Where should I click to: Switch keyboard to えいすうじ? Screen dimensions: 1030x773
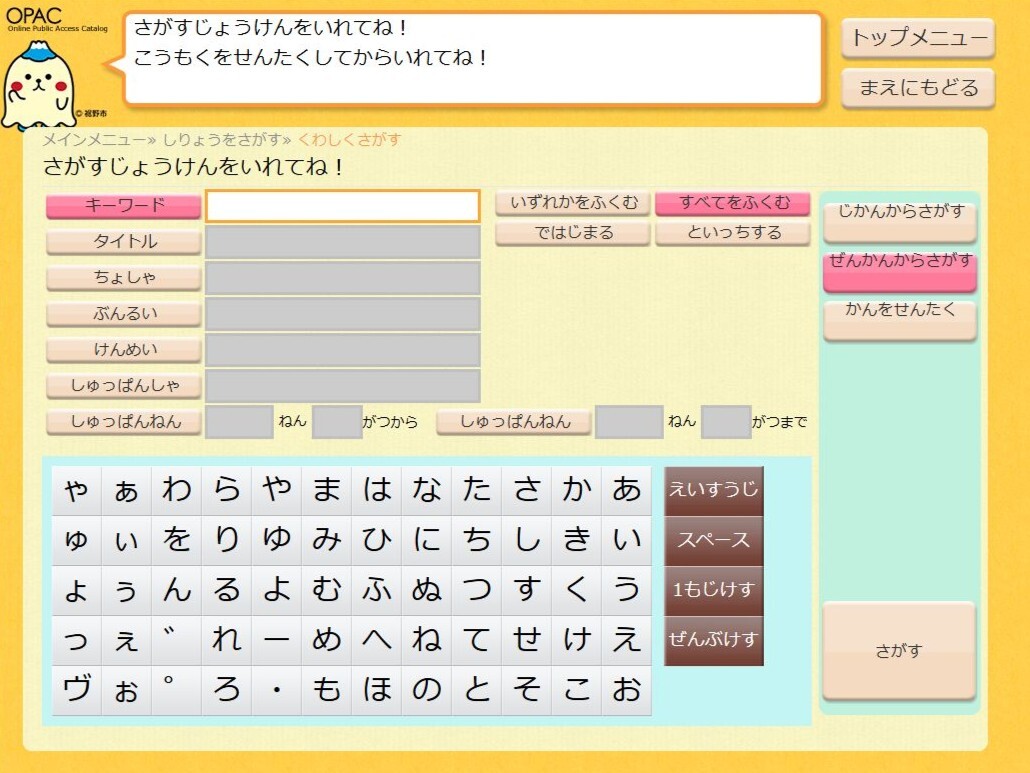pyautogui.click(x=714, y=491)
